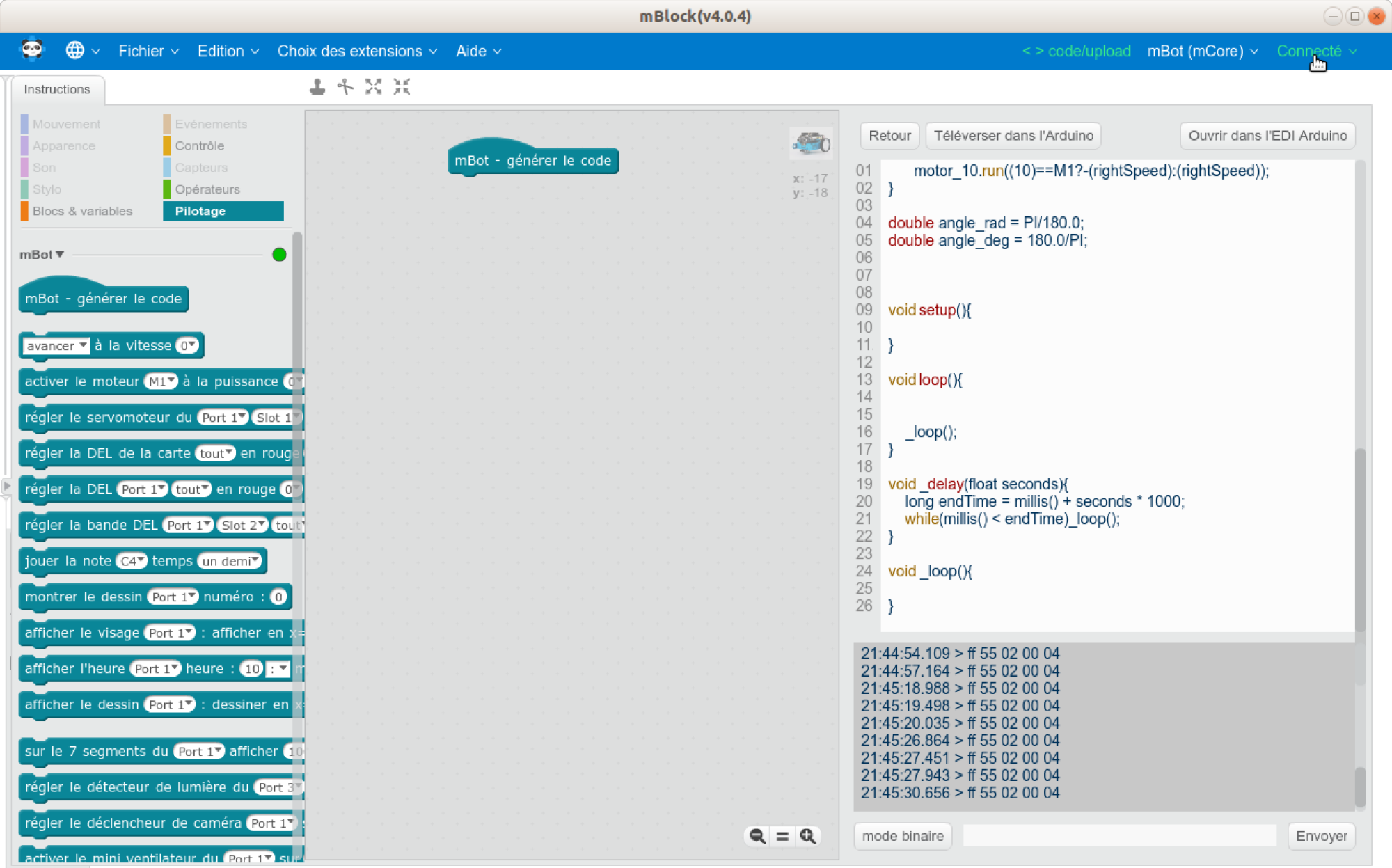1392x868 pixels.
Task: Open the 'un demi' duration dropdown
Action: coord(230,561)
